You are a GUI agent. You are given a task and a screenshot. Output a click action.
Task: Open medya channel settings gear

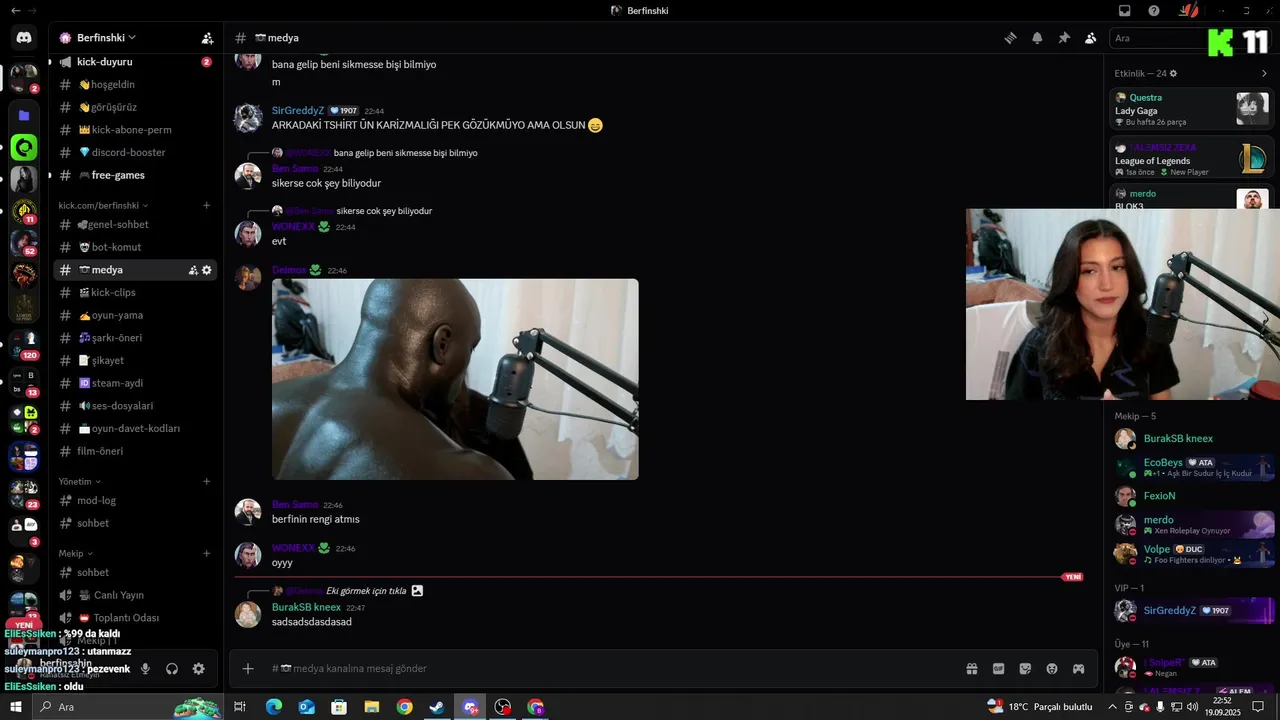207,270
